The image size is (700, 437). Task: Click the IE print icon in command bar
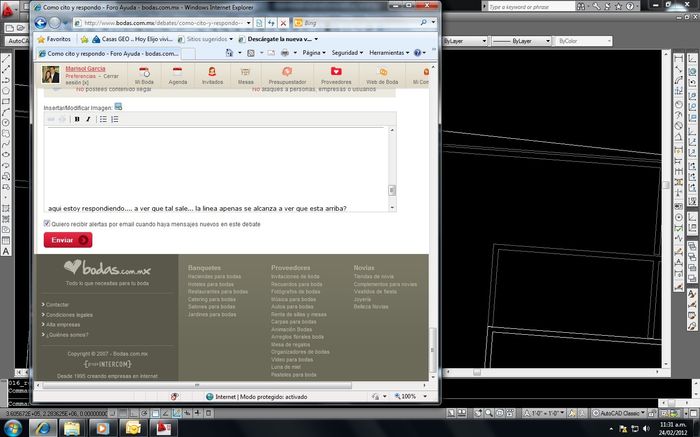coord(285,53)
